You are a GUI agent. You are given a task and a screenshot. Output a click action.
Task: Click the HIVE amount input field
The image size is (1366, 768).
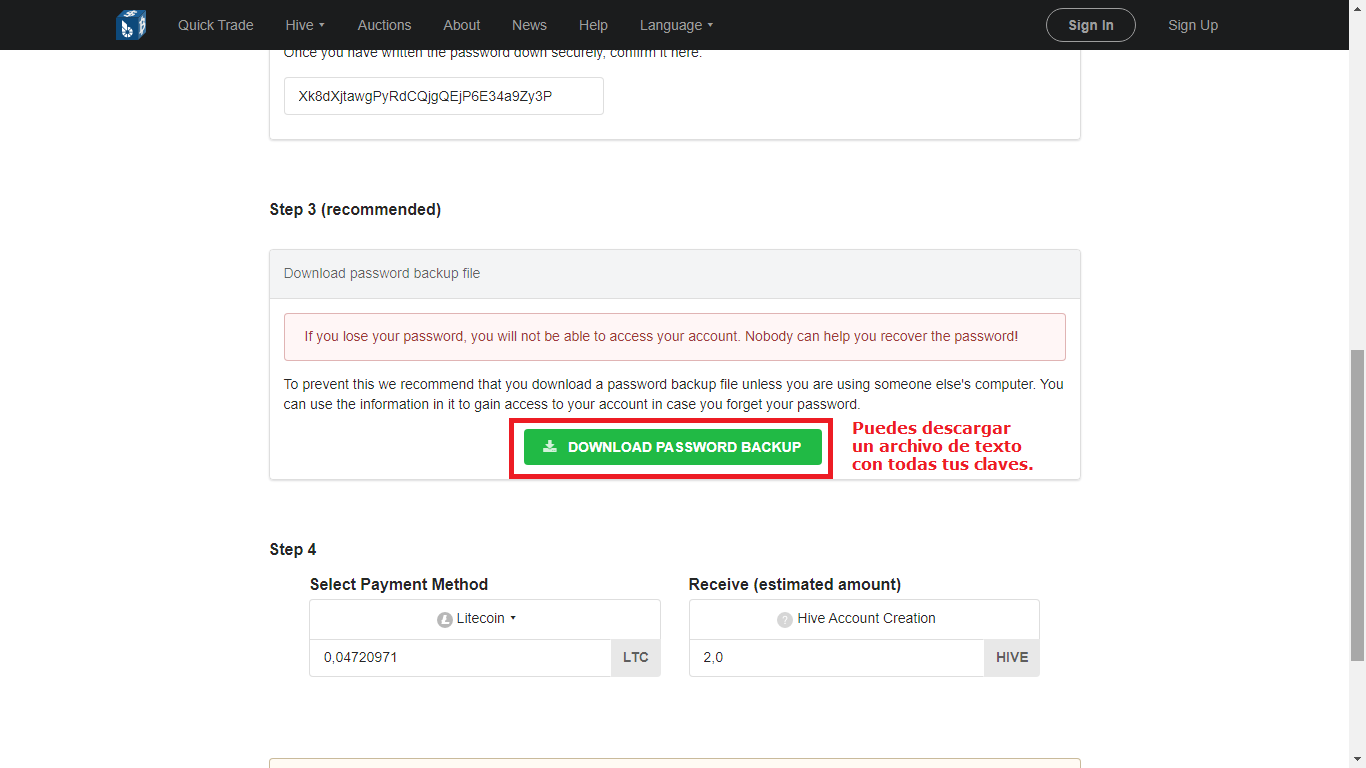(837, 658)
